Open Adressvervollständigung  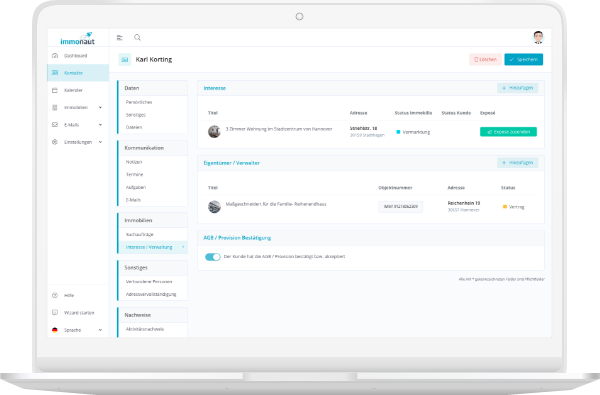[151, 294]
